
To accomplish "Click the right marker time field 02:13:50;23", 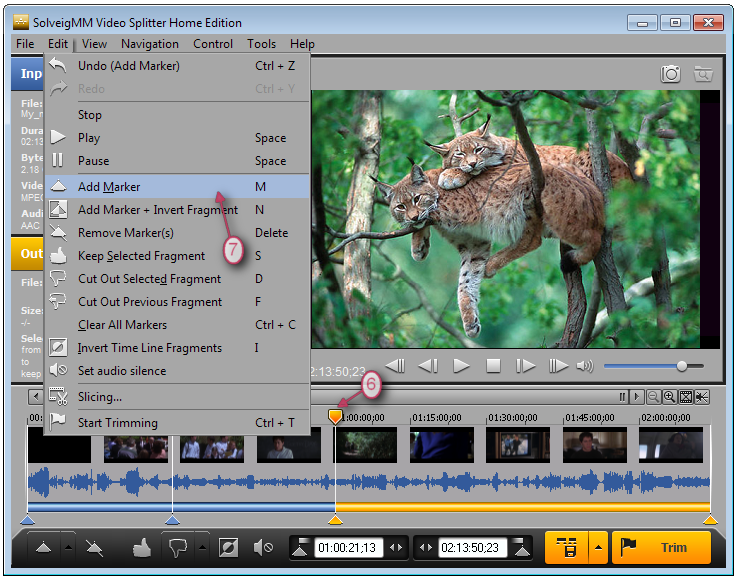I will [472, 548].
